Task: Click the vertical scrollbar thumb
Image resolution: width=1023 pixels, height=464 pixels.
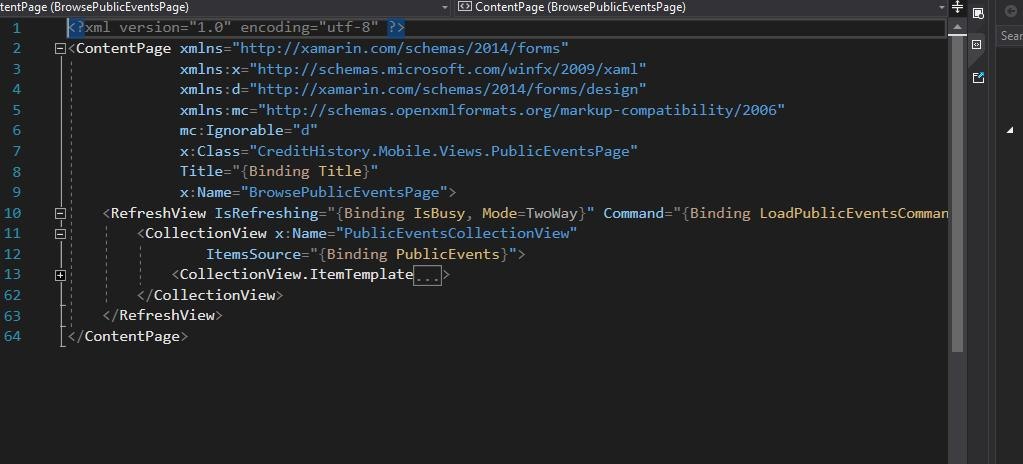Action: [x=956, y=194]
